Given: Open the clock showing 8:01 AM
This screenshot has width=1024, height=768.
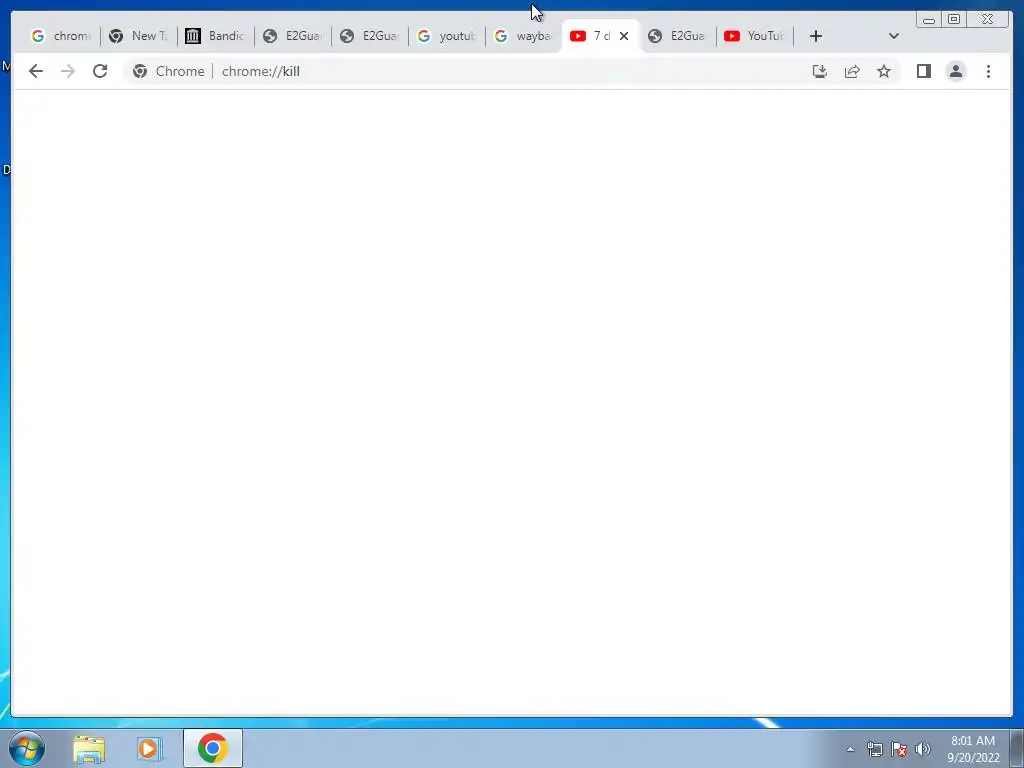Looking at the screenshot, I should point(973,749).
